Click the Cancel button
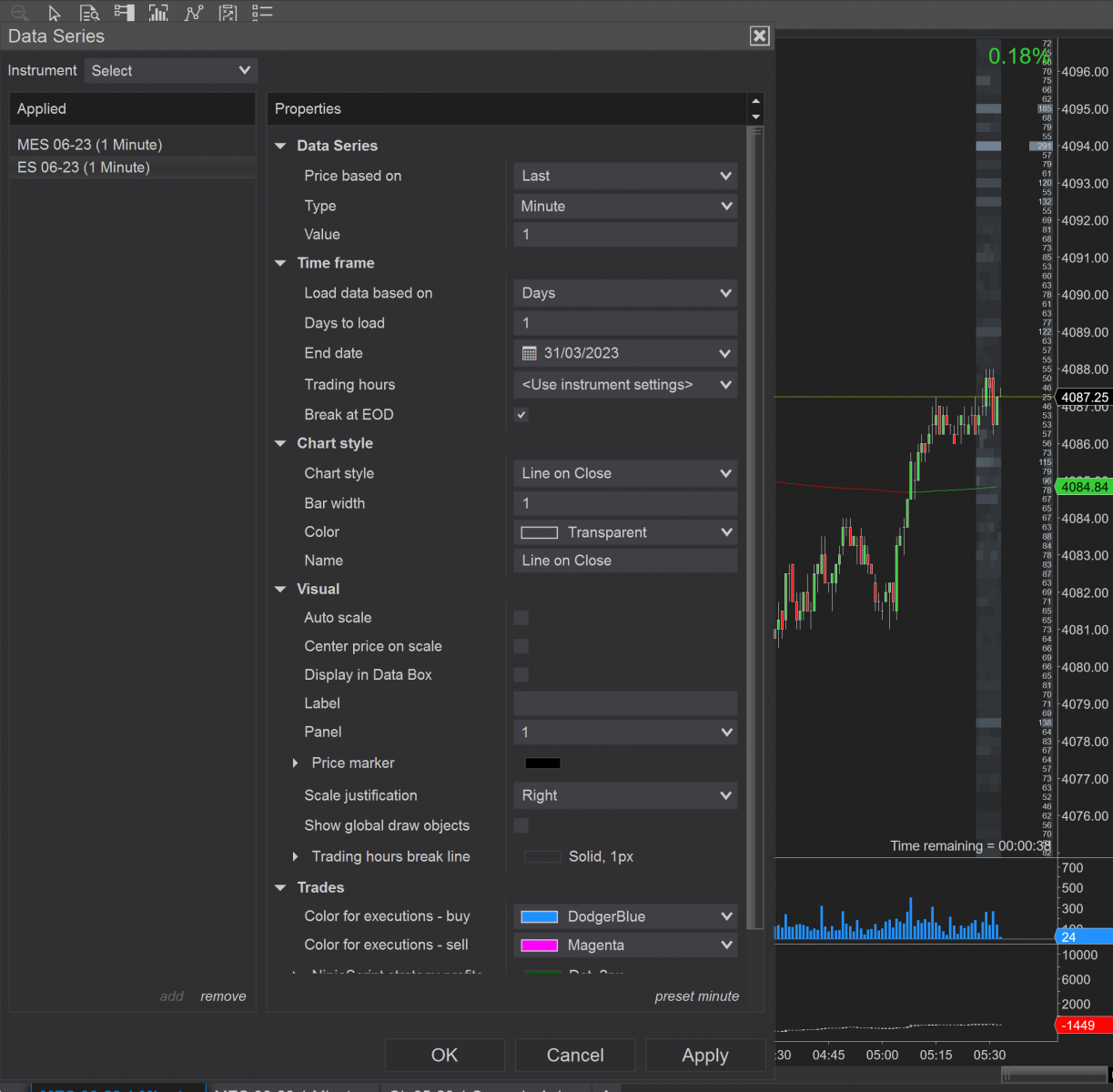This screenshot has width=1113, height=1092. click(x=575, y=1055)
